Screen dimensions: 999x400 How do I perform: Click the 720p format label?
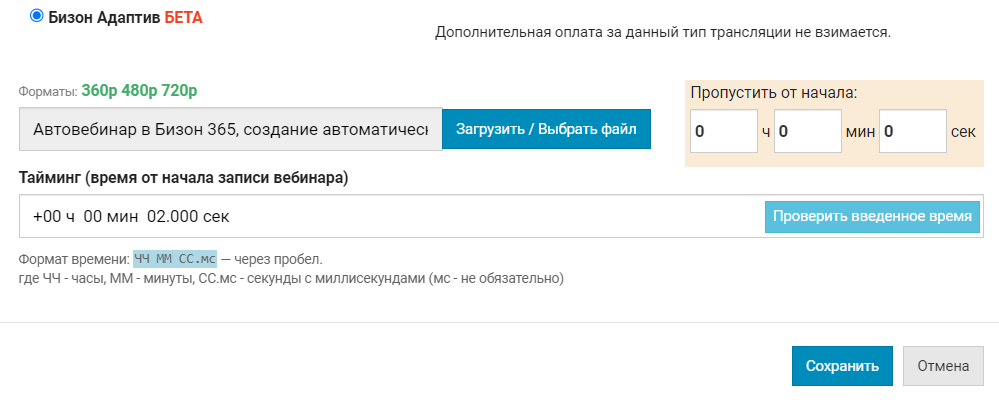179,91
